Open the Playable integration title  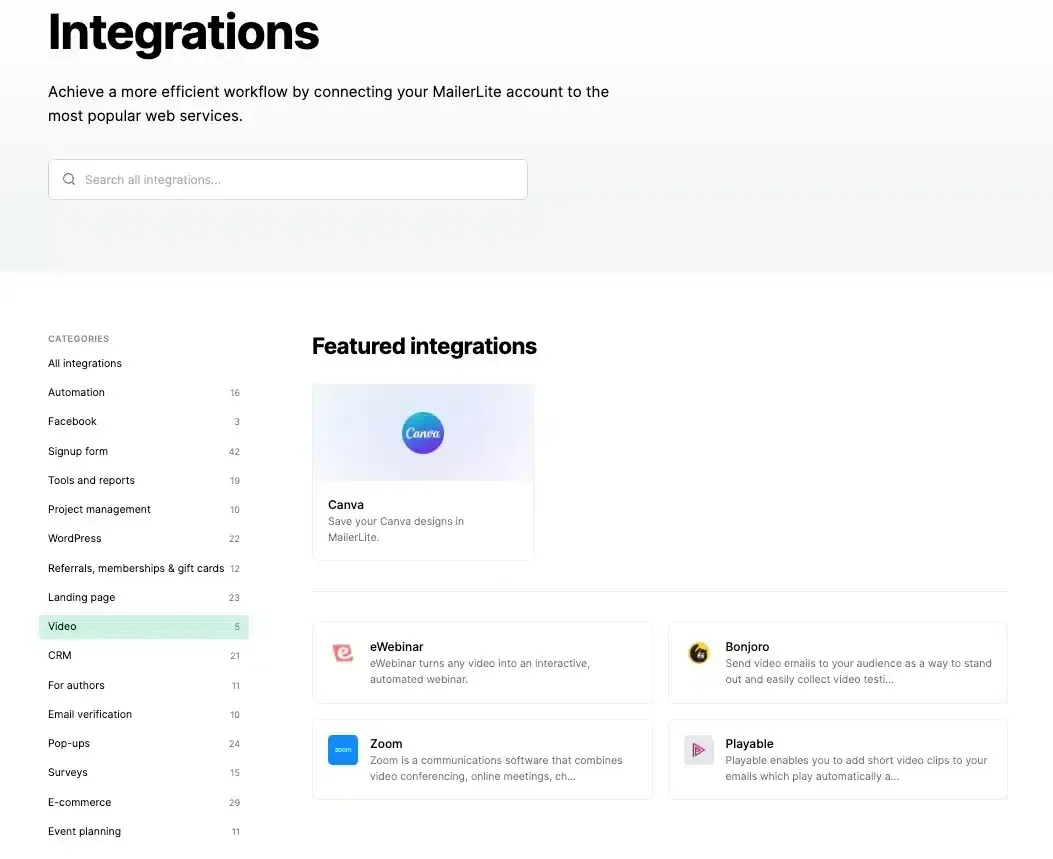[749, 743]
